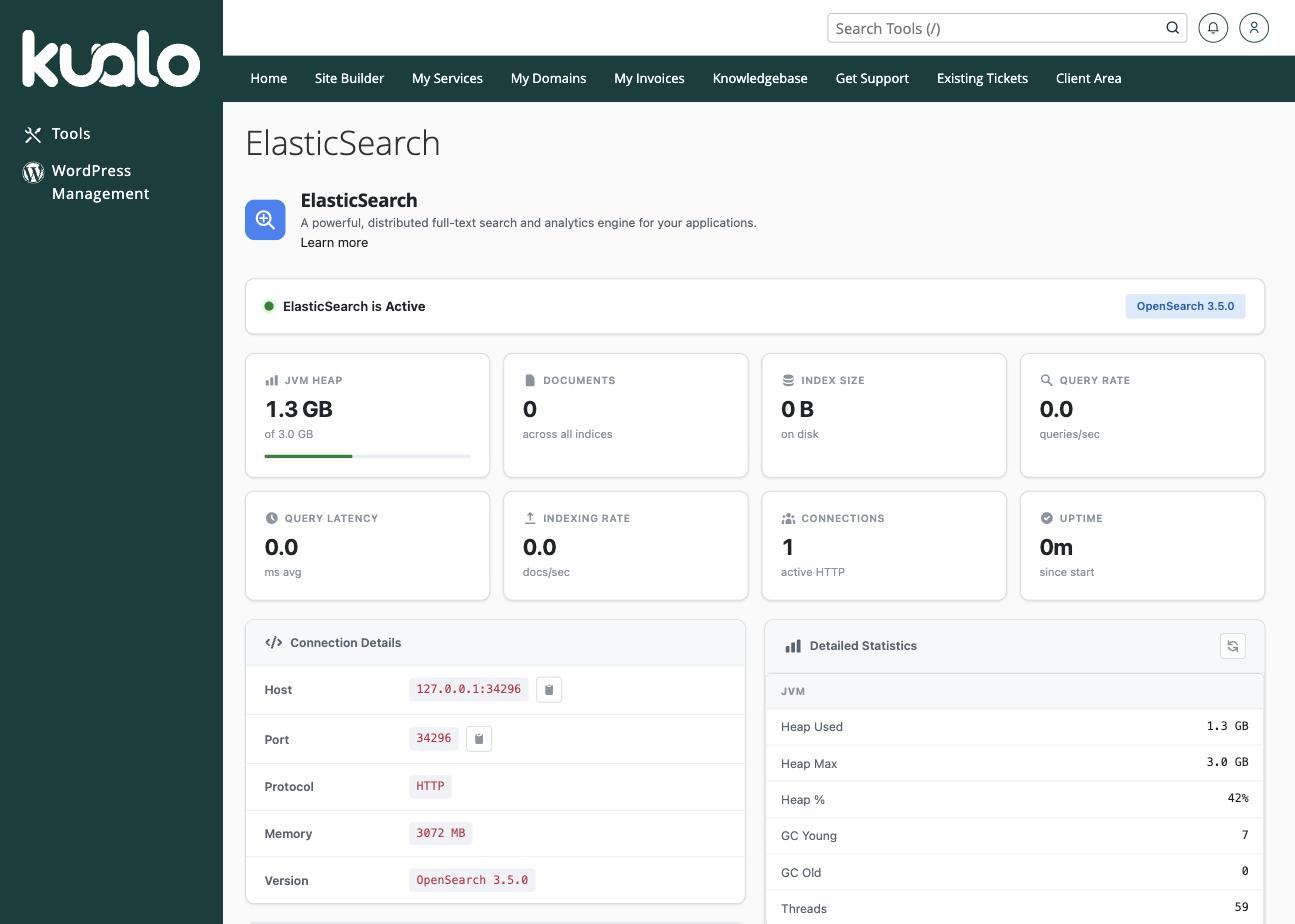Open the Knowledgebase menu item
Image resolution: width=1295 pixels, height=924 pixels.
pos(760,78)
